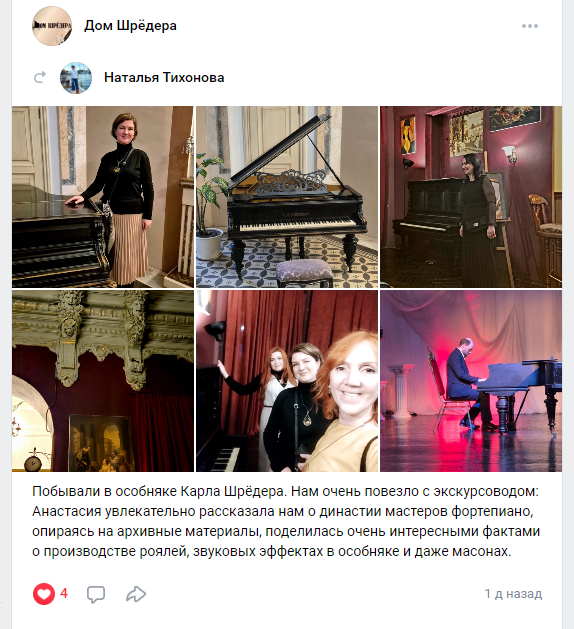Open the photo of open grand piano
Screen dimensions: 574x629
[x=287, y=197]
